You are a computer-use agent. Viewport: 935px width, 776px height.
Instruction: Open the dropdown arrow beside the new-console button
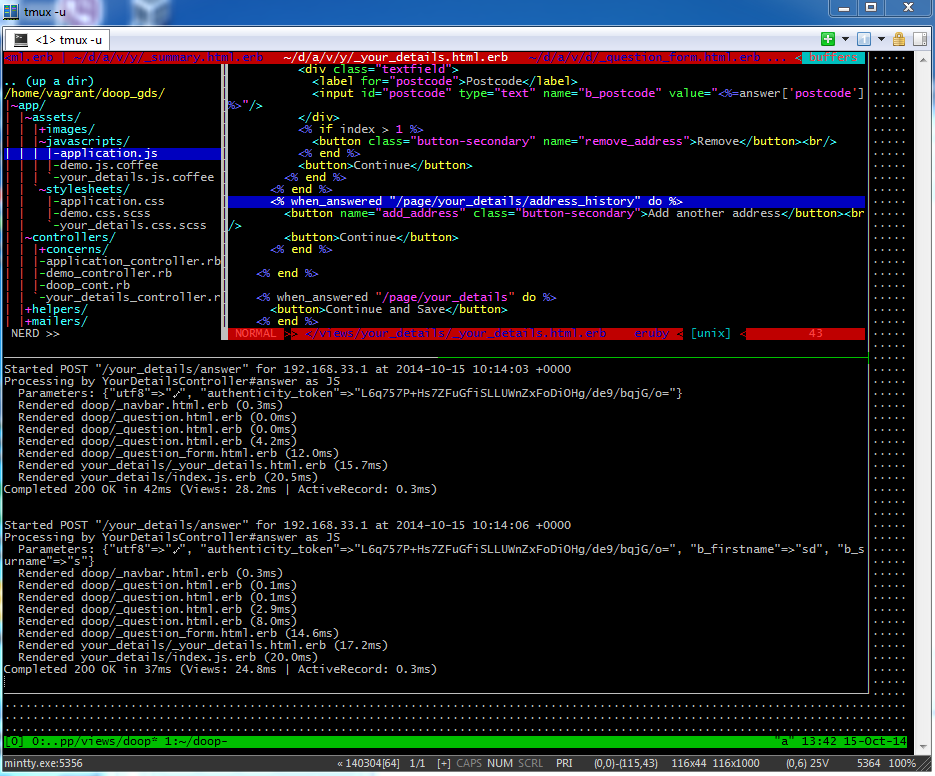click(x=845, y=39)
